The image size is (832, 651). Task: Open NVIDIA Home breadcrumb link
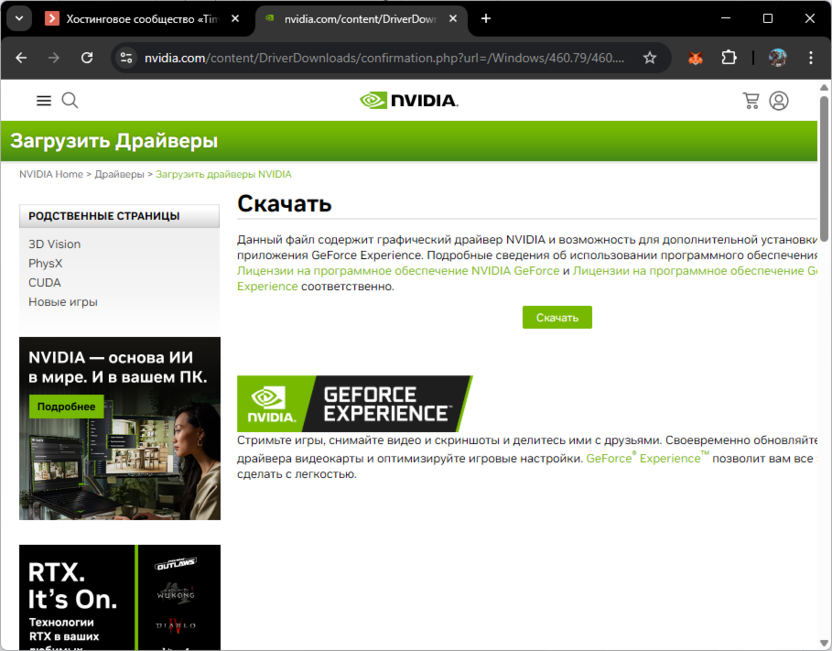(51, 174)
